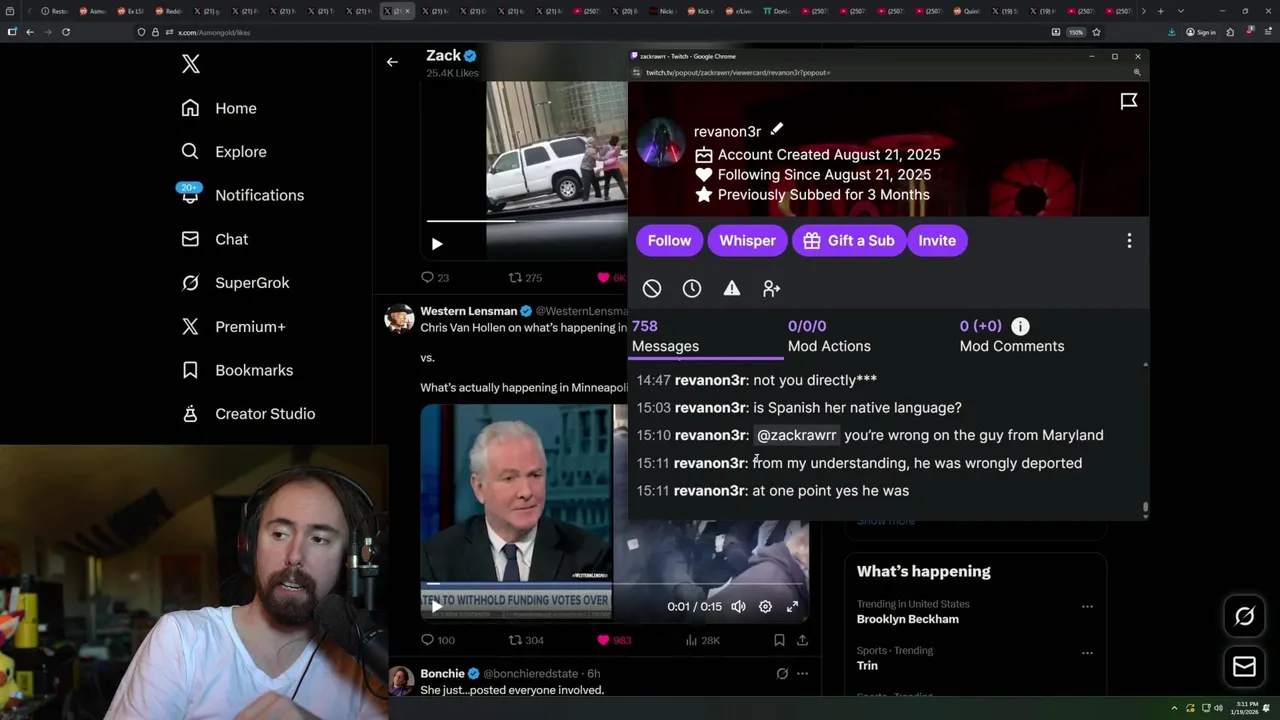
Task: Open options for Trin trend
Action: (1087, 653)
